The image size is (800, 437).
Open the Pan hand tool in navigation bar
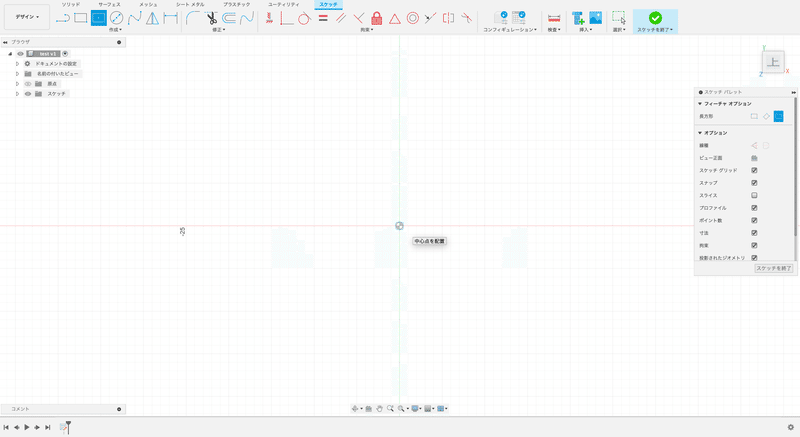click(x=380, y=408)
